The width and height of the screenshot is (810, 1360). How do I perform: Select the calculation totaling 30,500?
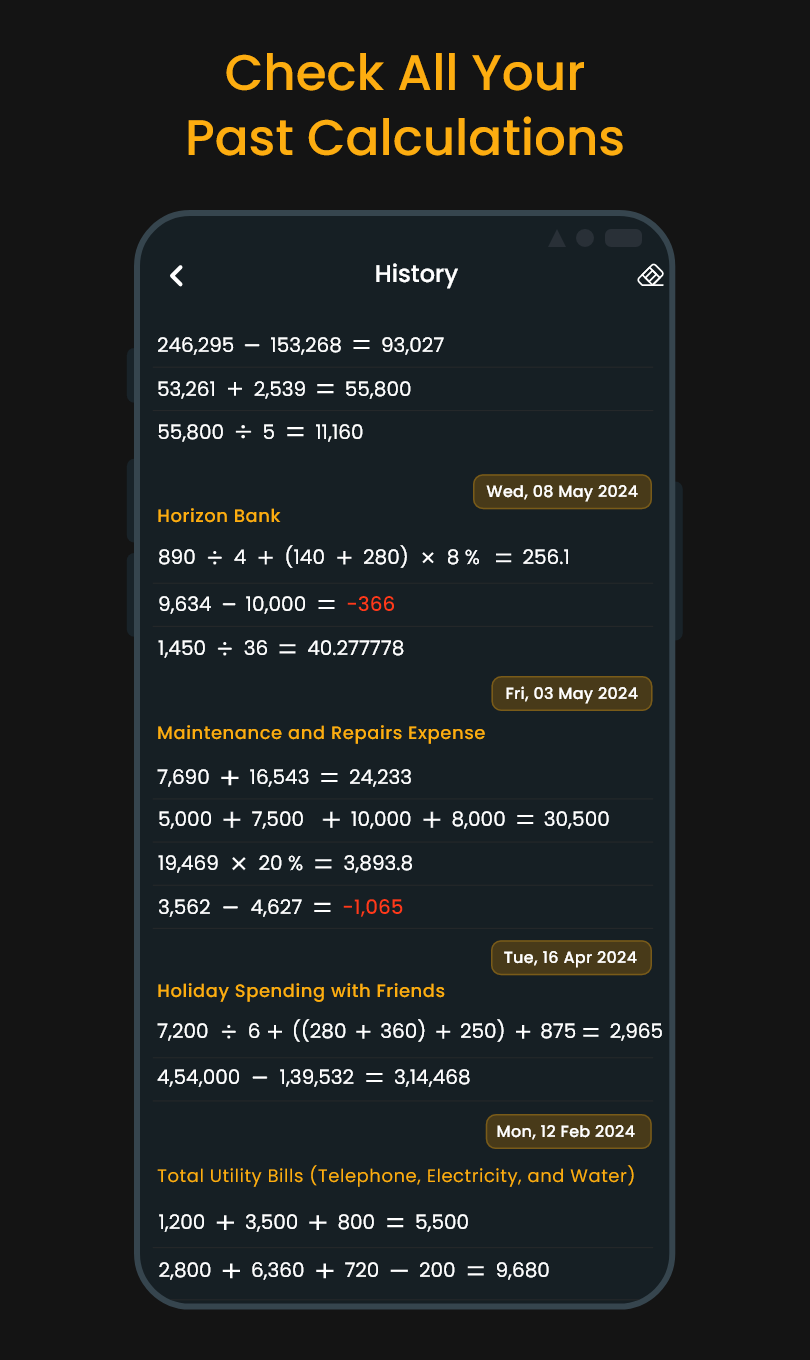(x=384, y=819)
